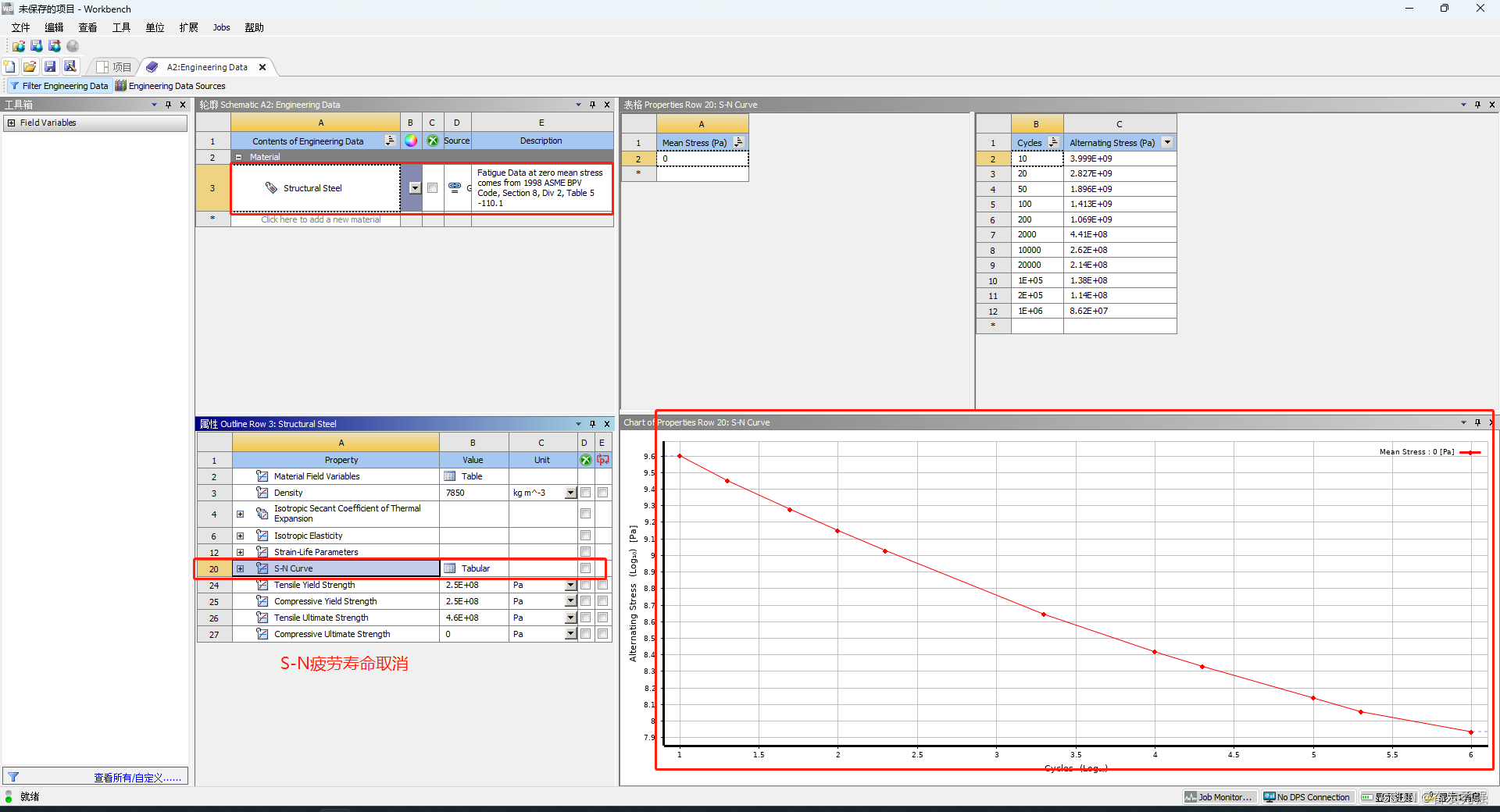Image resolution: width=1500 pixels, height=812 pixels.
Task: Expand the Field Variables toolbox group
Action: coord(11,123)
